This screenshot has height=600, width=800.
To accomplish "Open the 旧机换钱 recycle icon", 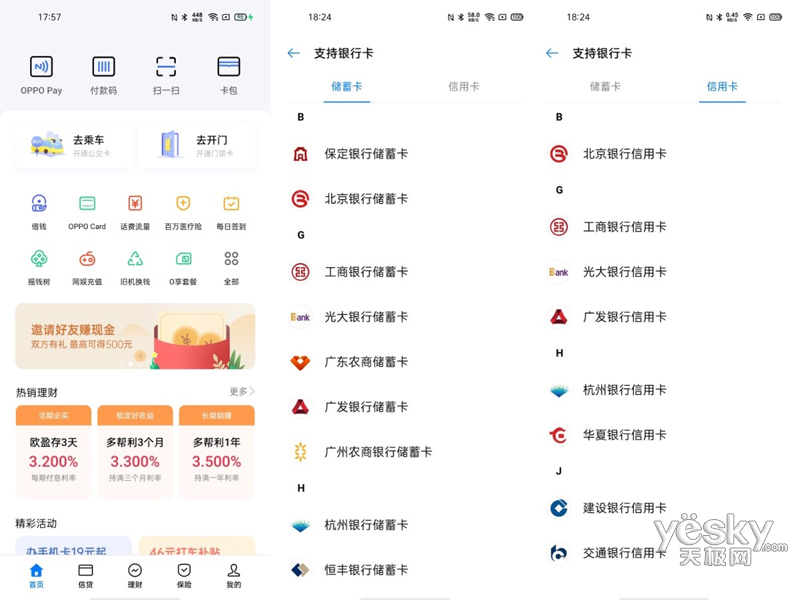I will 135,259.
